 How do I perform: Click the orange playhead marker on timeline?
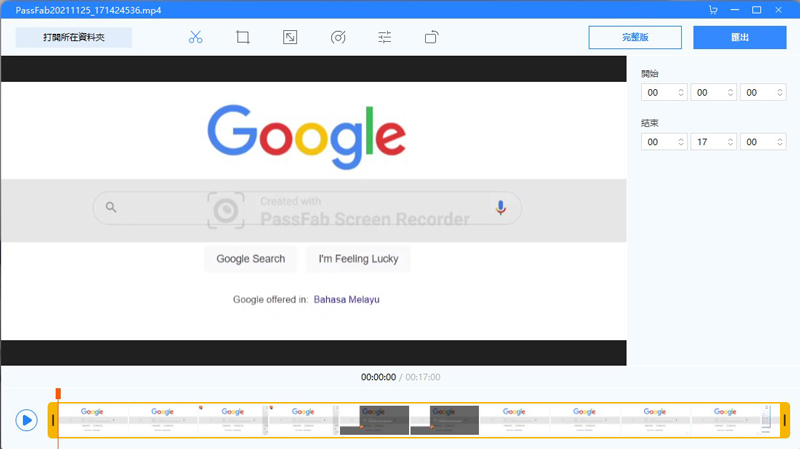click(58, 393)
